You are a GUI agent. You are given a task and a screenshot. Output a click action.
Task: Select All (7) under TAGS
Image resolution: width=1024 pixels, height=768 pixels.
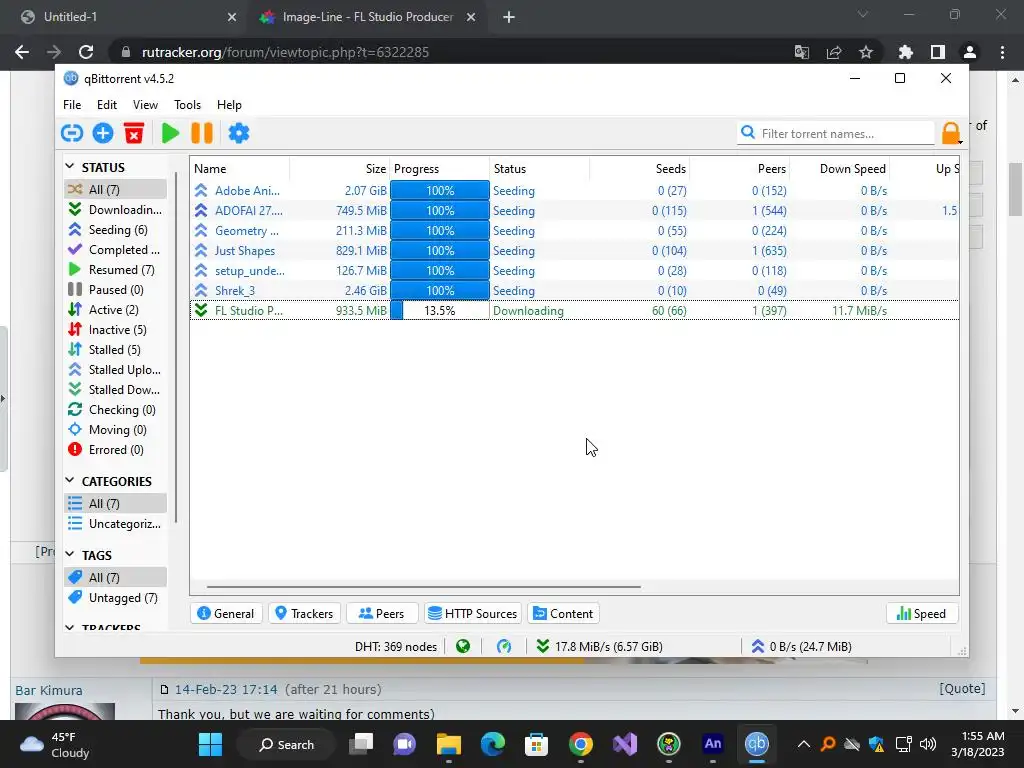click(116, 577)
